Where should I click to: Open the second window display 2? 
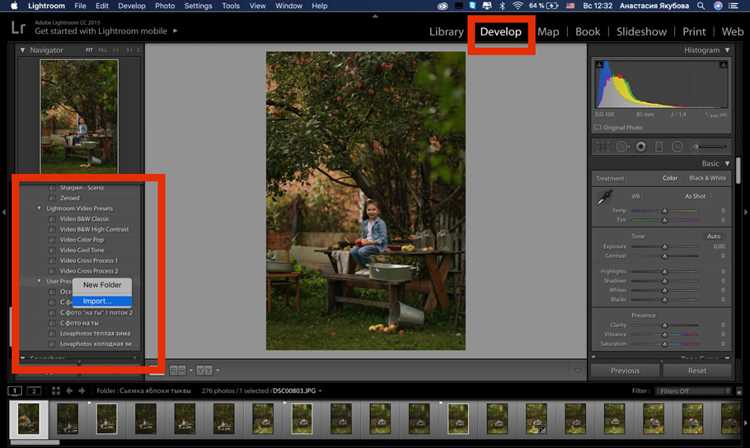pyautogui.click(x=33, y=391)
